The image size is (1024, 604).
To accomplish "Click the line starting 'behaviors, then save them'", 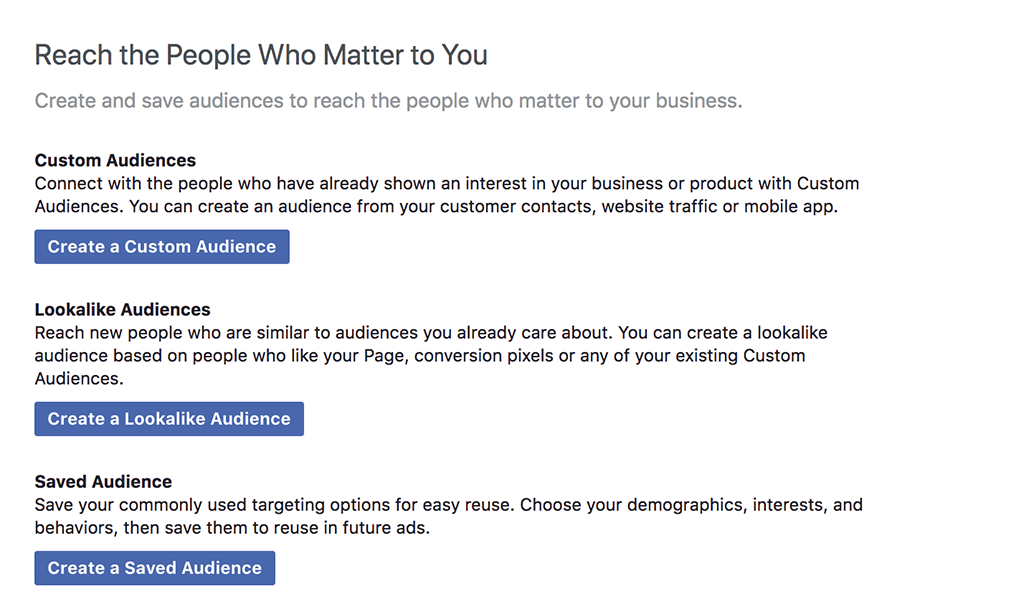I will [x=232, y=528].
